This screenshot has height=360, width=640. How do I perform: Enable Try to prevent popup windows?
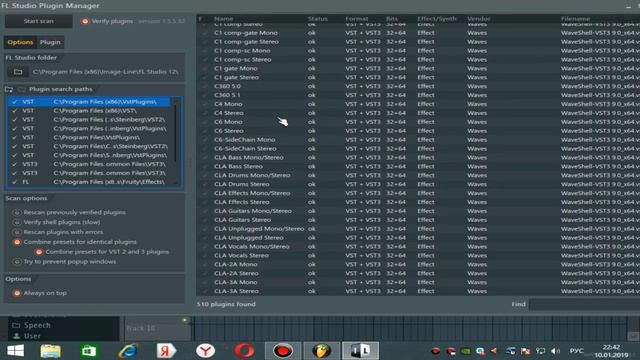17,262
